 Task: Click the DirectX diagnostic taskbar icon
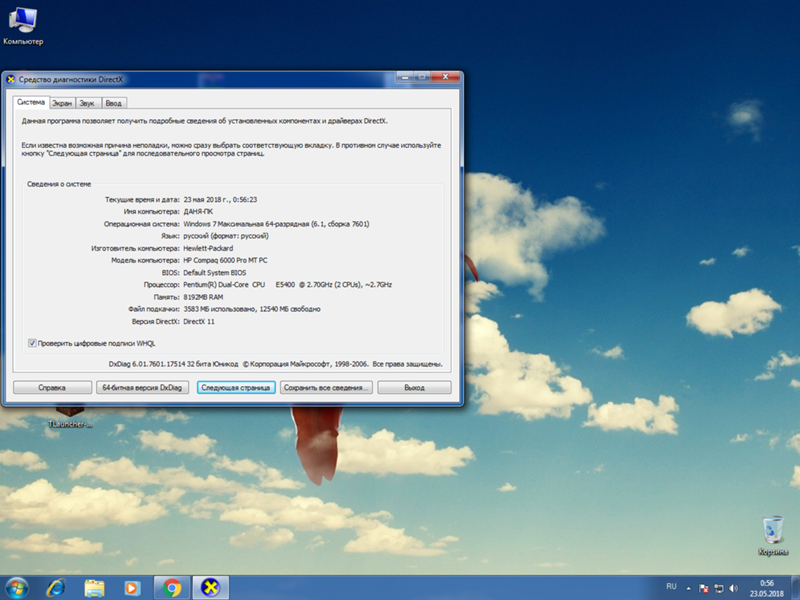(x=210, y=588)
